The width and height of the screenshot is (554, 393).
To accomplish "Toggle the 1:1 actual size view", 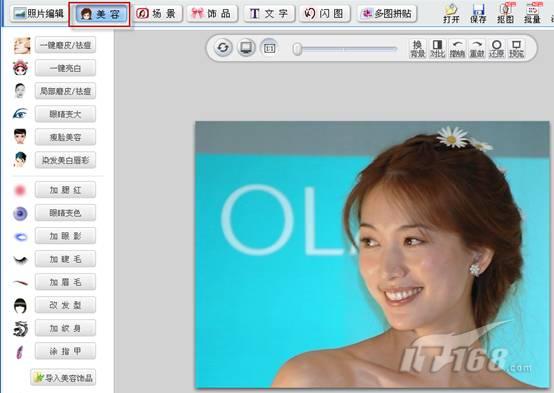I will click(269, 48).
